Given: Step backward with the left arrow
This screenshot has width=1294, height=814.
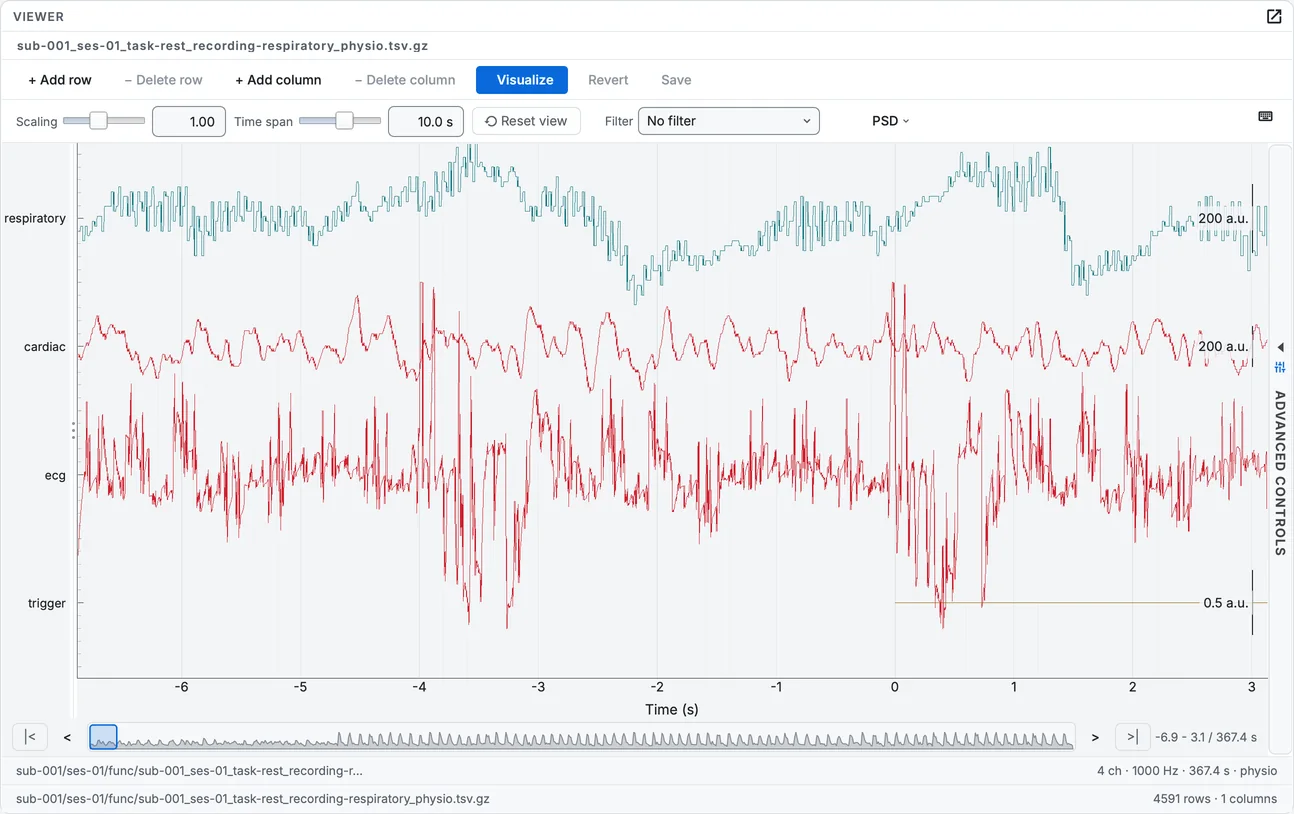Looking at the screenshot, I should (x=67, y=737).
